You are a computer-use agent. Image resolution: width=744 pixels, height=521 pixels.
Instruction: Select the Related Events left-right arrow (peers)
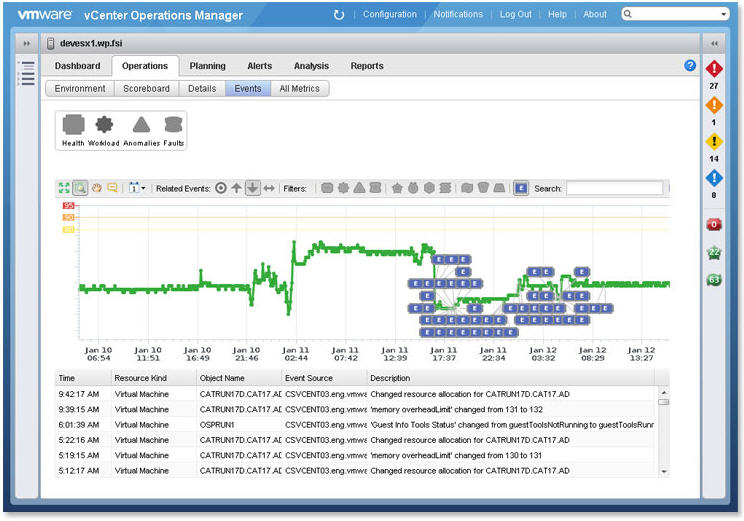click(x=269, y=188)
